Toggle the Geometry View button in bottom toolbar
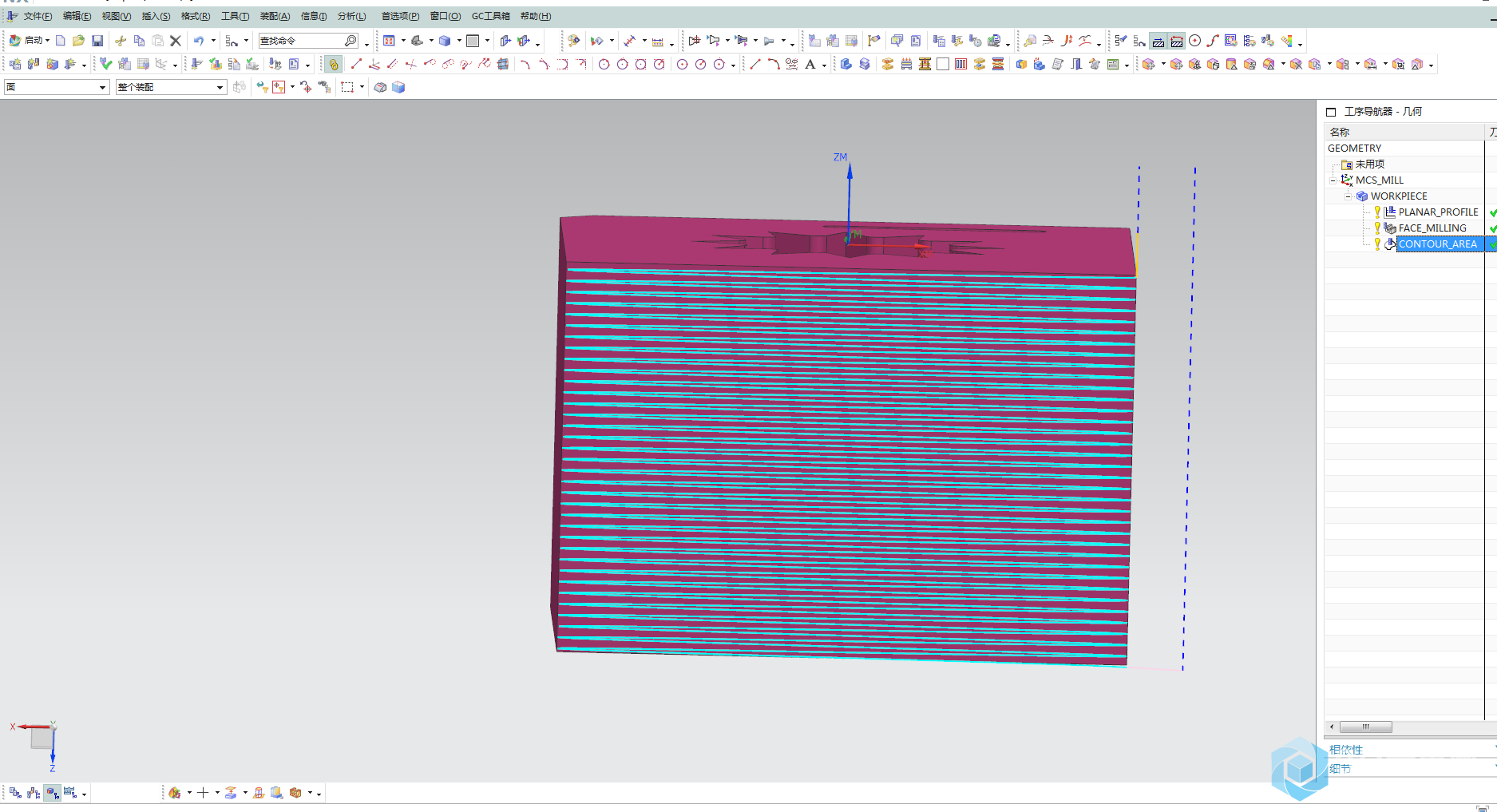The width and height of the screenshot is (1497, 812). (52, 793)
